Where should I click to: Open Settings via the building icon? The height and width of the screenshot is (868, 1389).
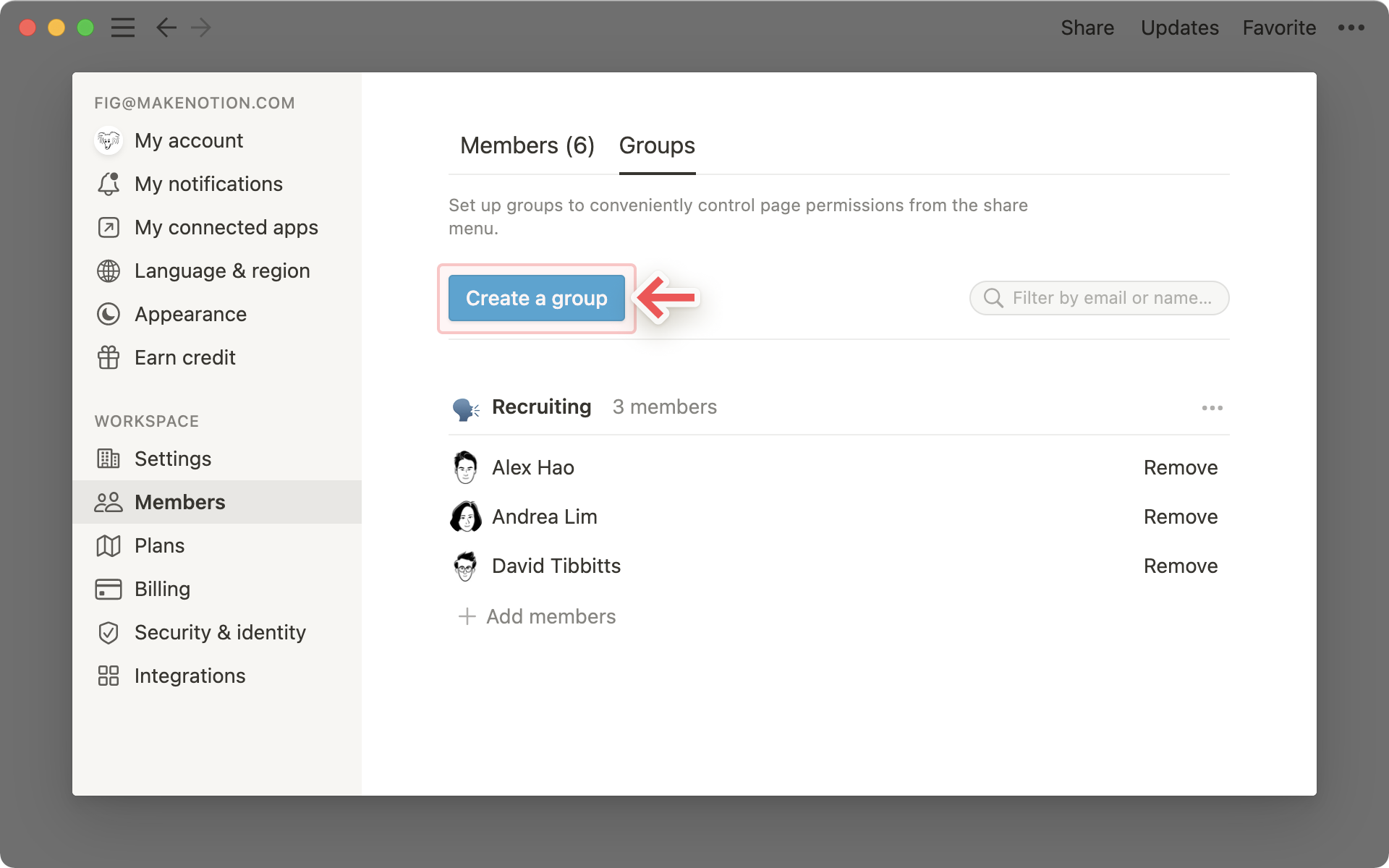[x=109, y=459]
